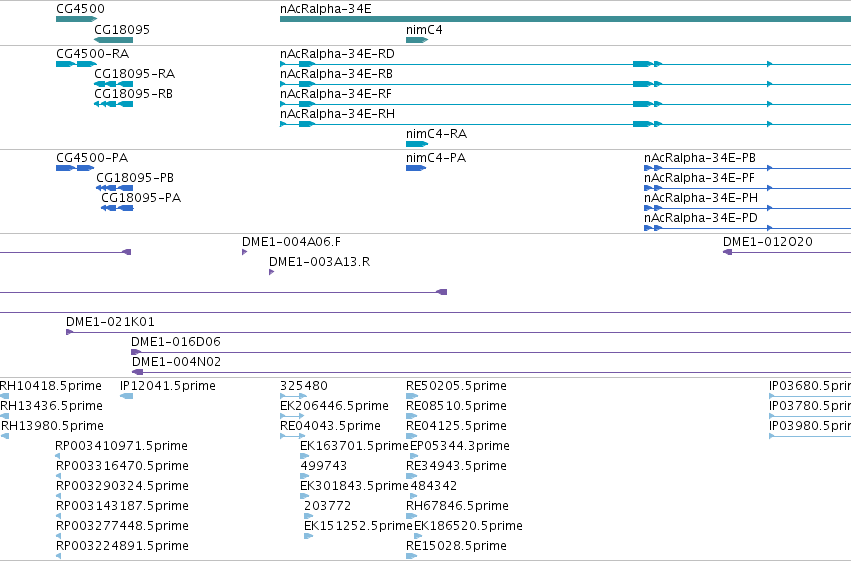The image size is (851, 561).
Task: Click the EK163701.5prime EST label
Action: pyautogui.click(x=354, y=446)
